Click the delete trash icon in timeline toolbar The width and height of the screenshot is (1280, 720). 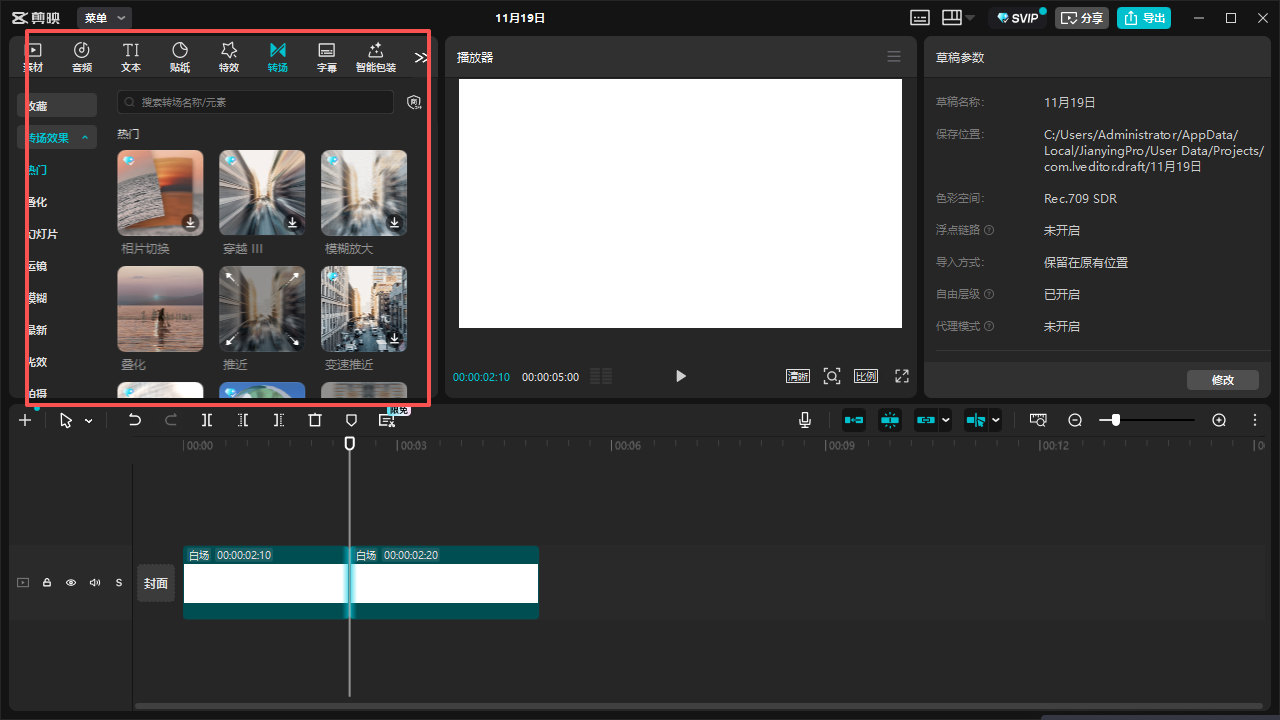pyautogui.click(x=315, y=421)
